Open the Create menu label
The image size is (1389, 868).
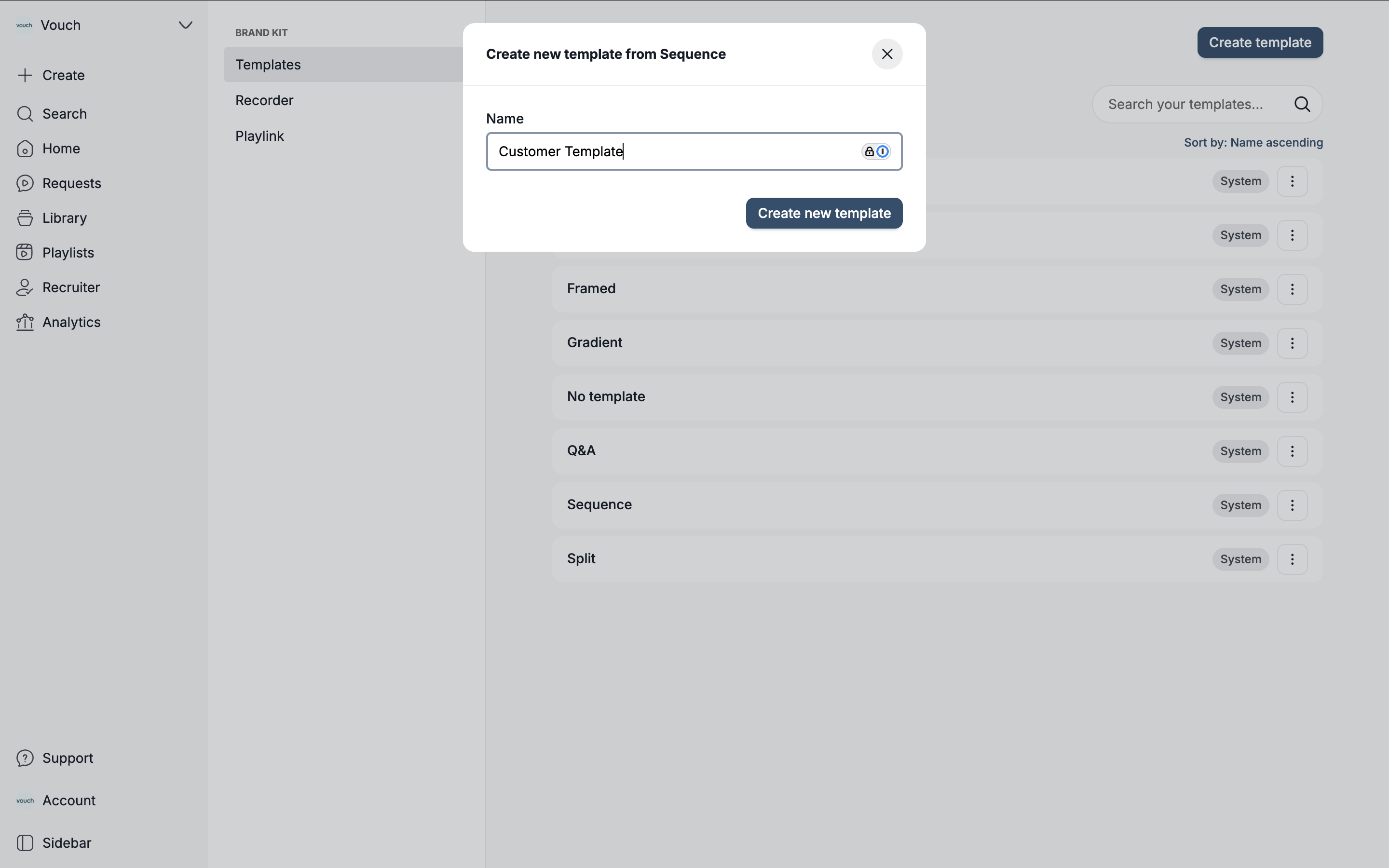pyautogui.click(x=63, y=75)
